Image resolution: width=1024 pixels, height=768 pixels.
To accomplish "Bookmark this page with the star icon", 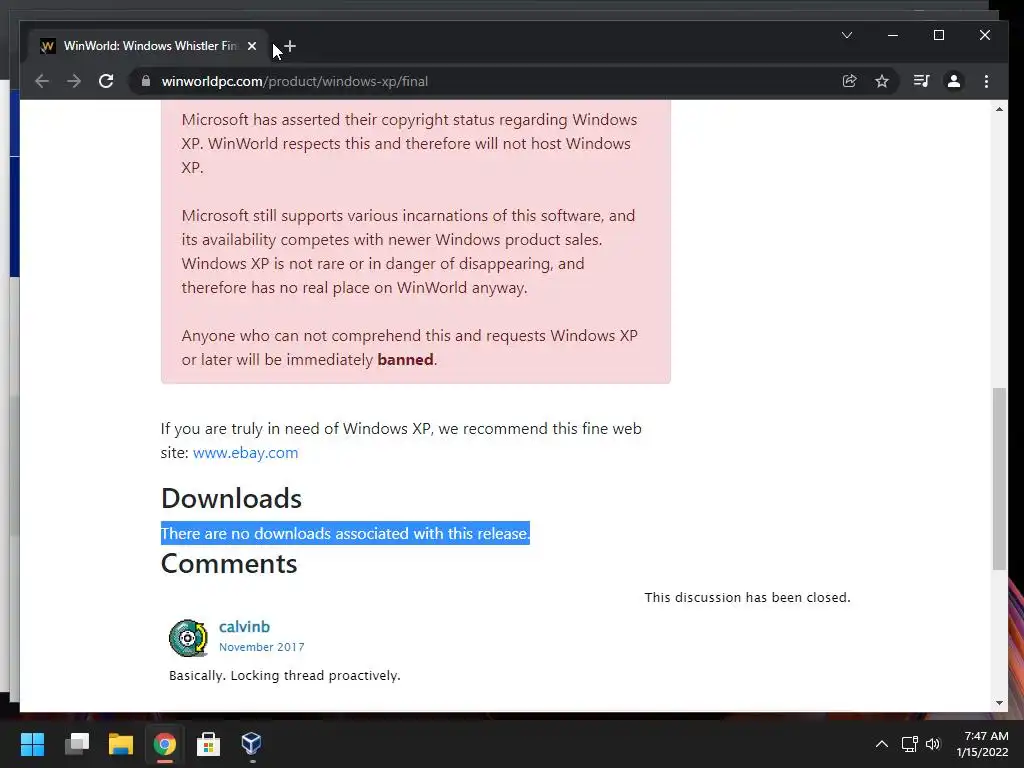I will (882, 81).
